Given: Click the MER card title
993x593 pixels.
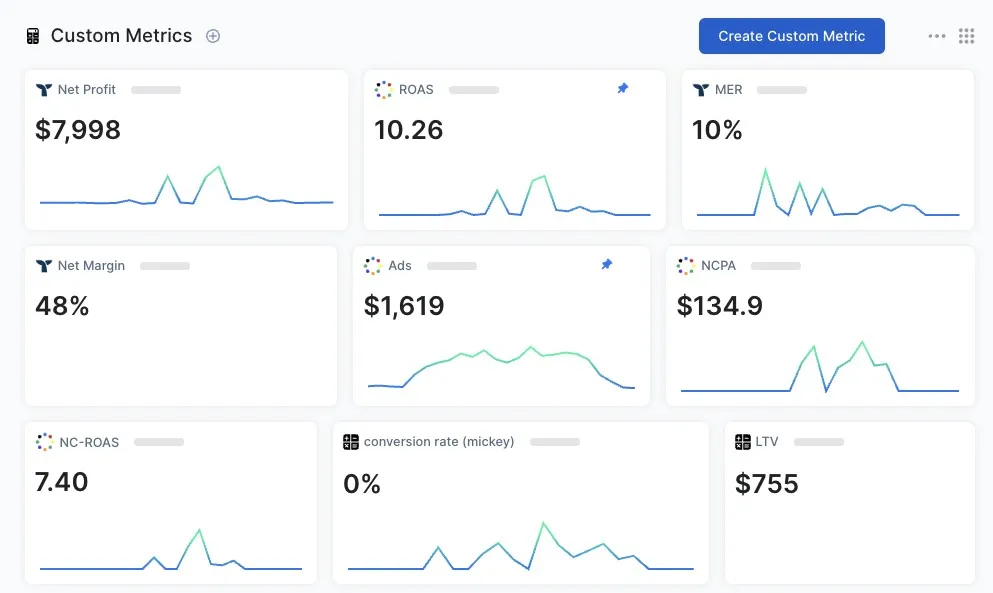Looking at the screenshot, I should tap(728, 90).
